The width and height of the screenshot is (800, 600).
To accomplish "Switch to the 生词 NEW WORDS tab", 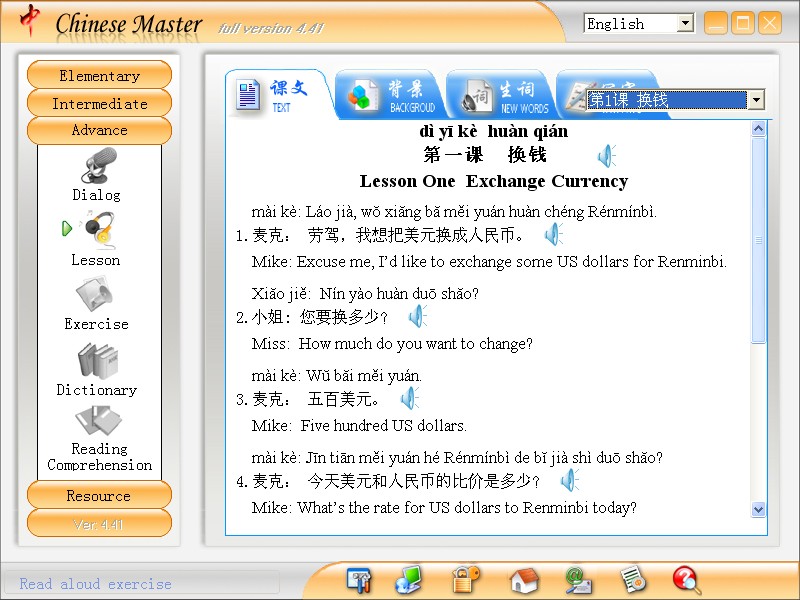I will (x=501, y=95).
